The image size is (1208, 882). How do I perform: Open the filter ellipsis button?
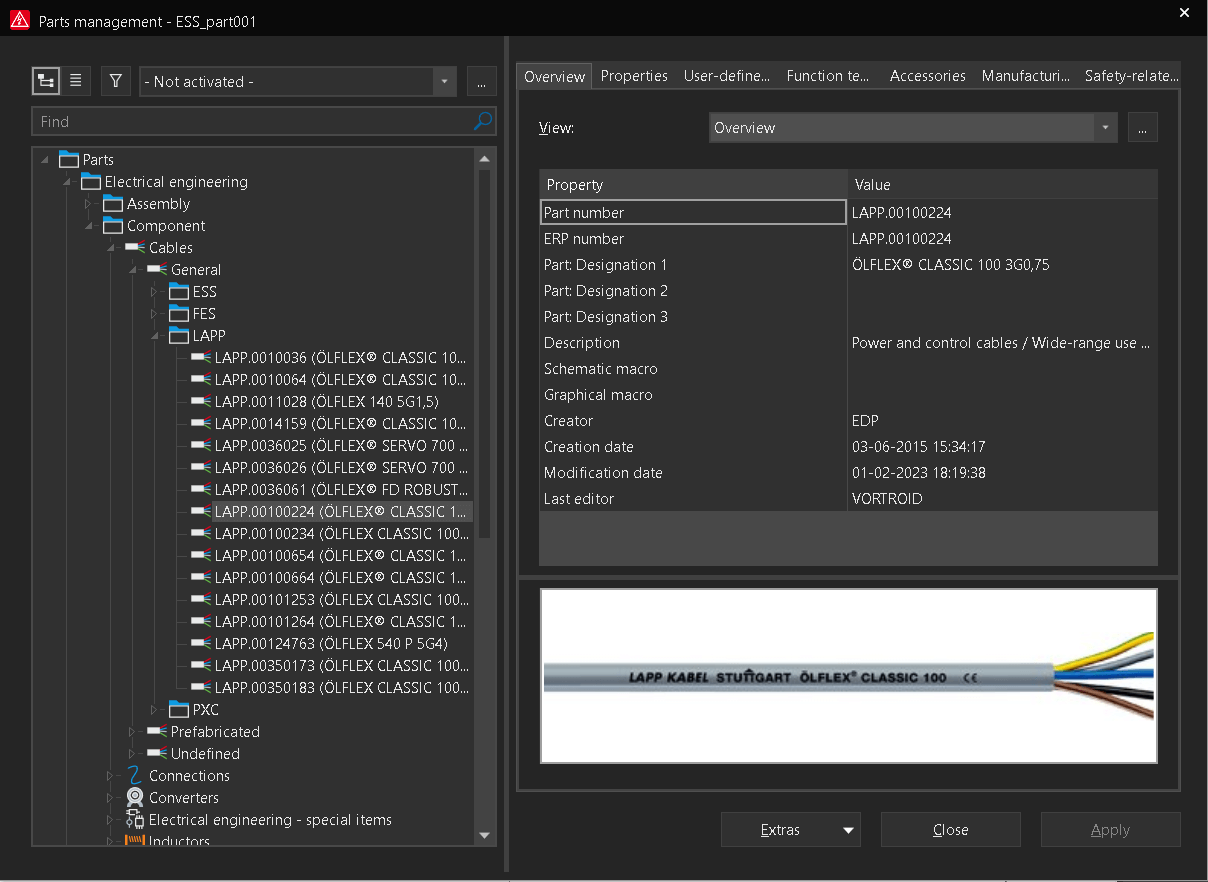[482, 82]
